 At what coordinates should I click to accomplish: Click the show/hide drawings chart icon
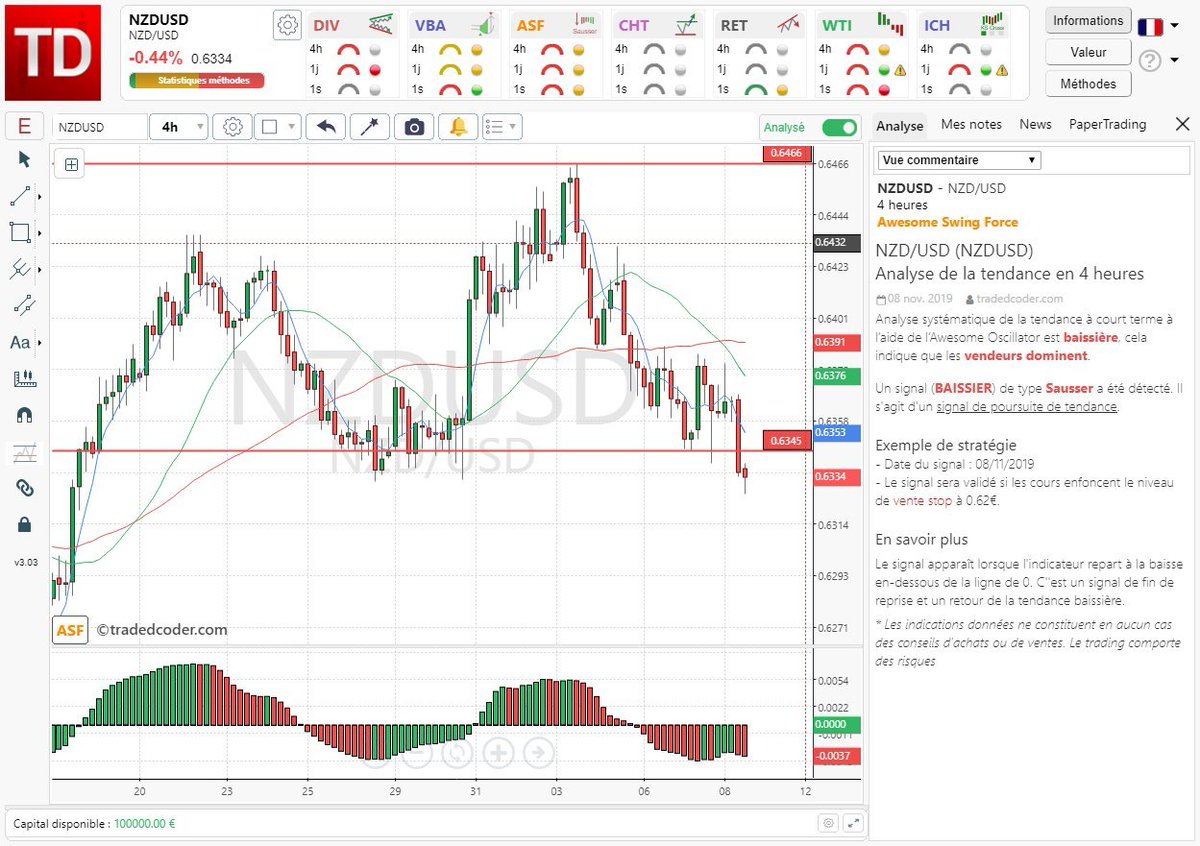[x=24, y=452]
